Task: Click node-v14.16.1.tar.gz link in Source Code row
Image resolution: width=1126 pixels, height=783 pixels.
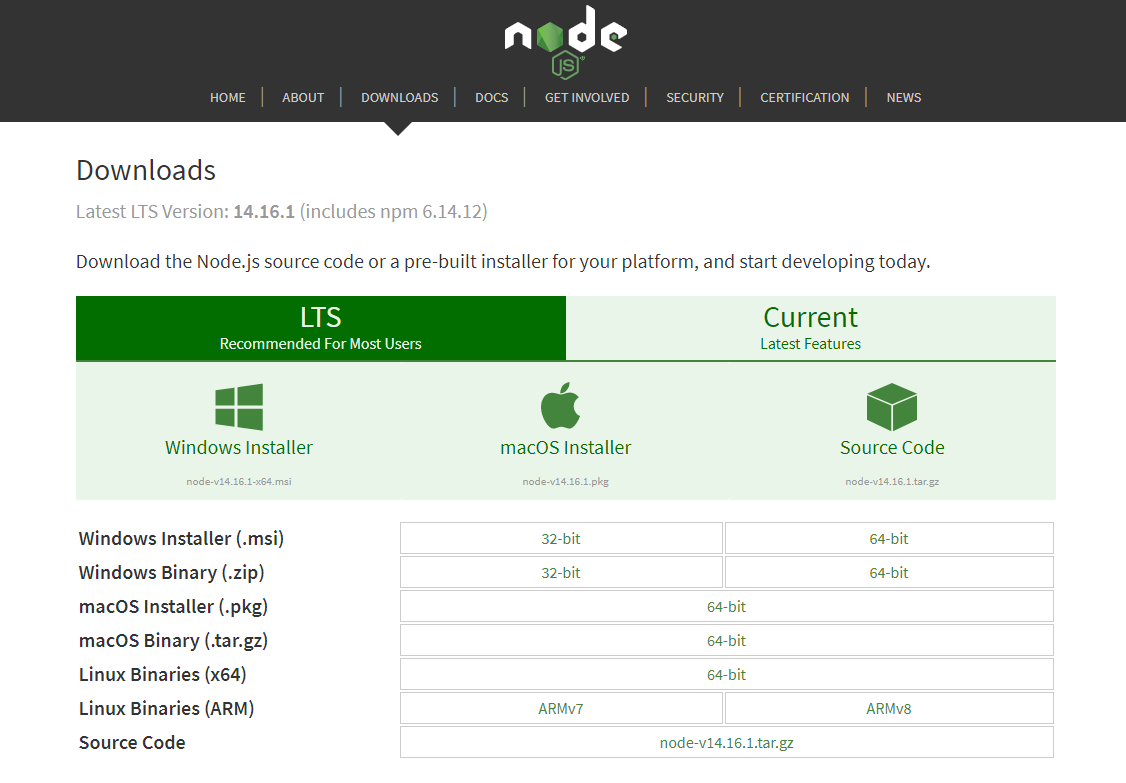Action: tap(726, 743)
